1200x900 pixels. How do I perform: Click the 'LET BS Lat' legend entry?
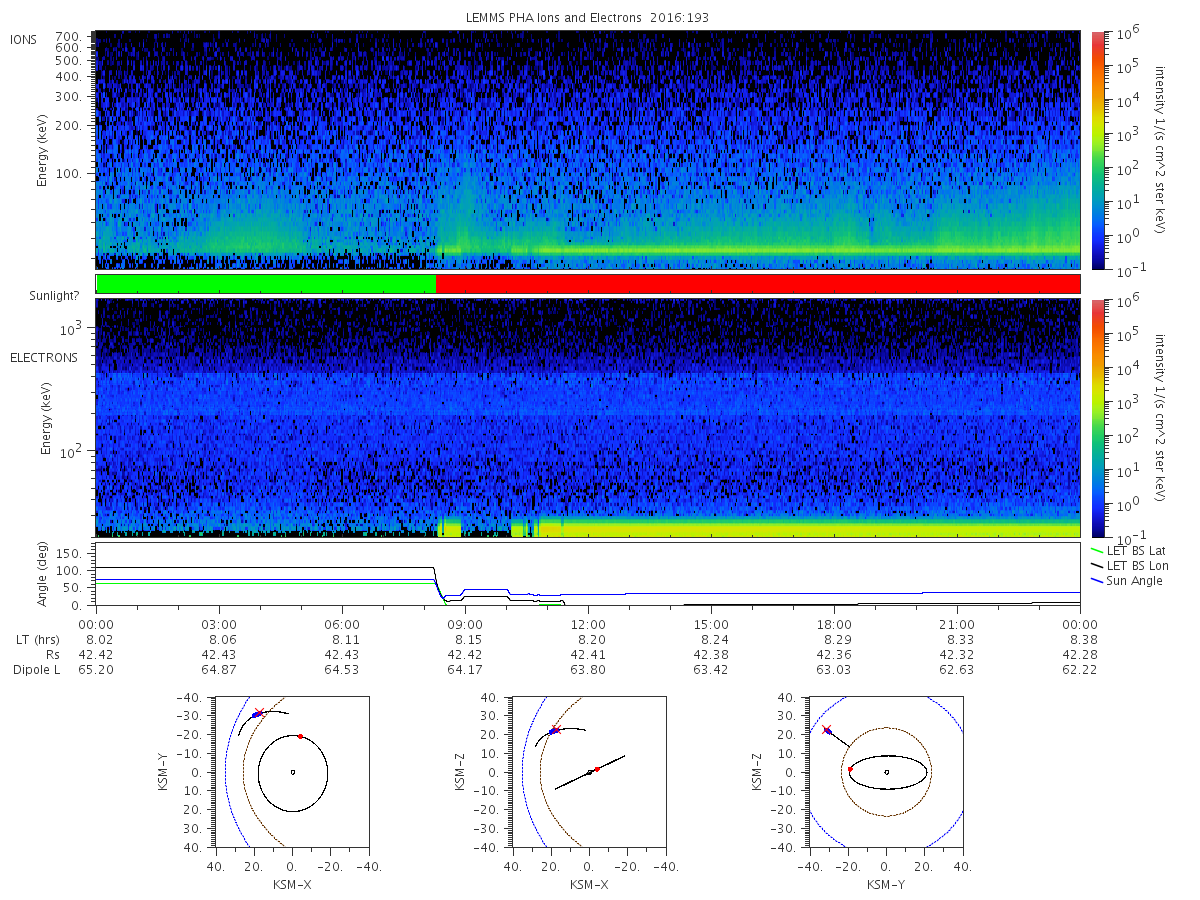click(x=1135, y=550)
